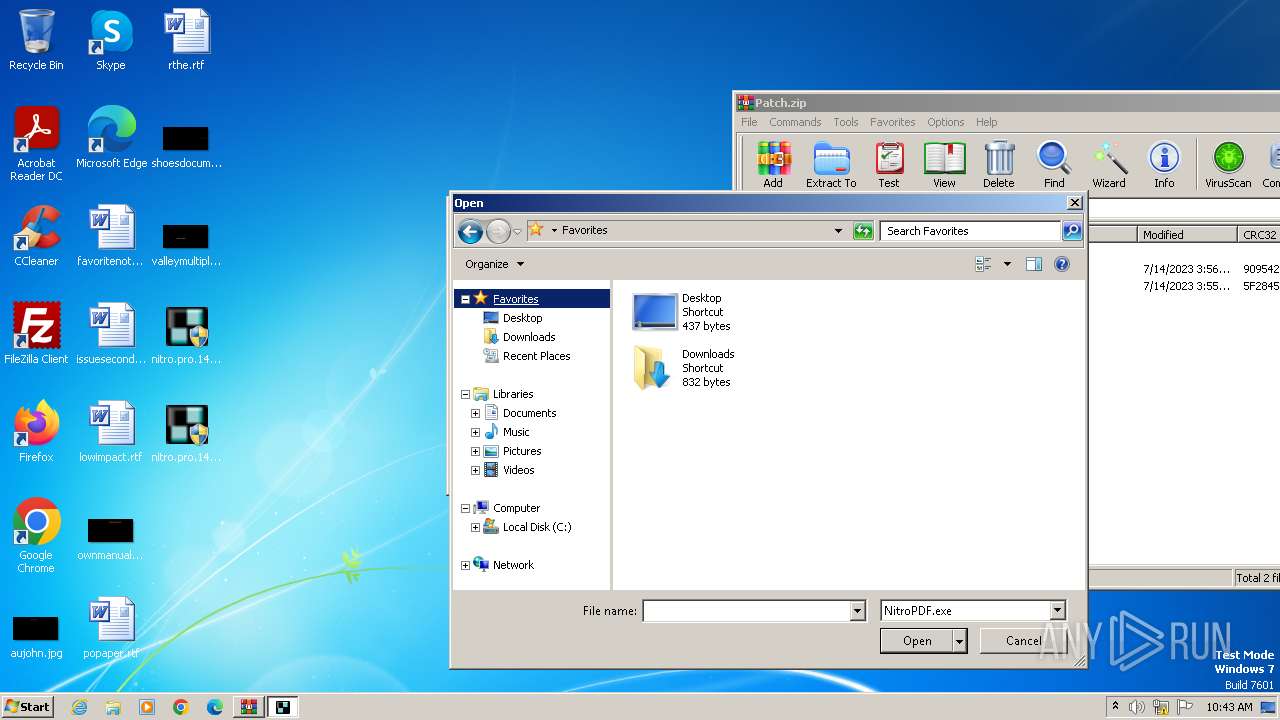The height and width of the screenshot is (720, 1280).
Task: Select Google Chrome desktop icon
Action: tap(36, 536)
